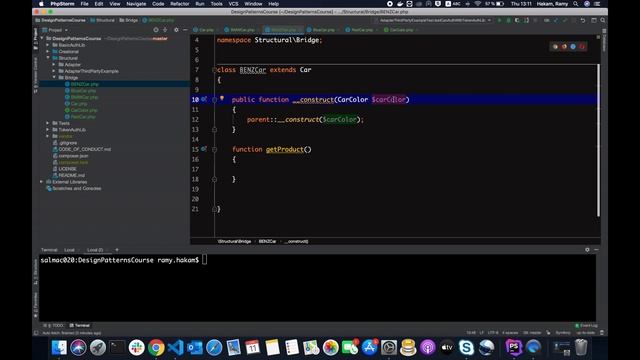This screenshot has height=360, width=640.
Task: Toggle the Database side stripe on right edge
Action: click(x=604, y=40)
